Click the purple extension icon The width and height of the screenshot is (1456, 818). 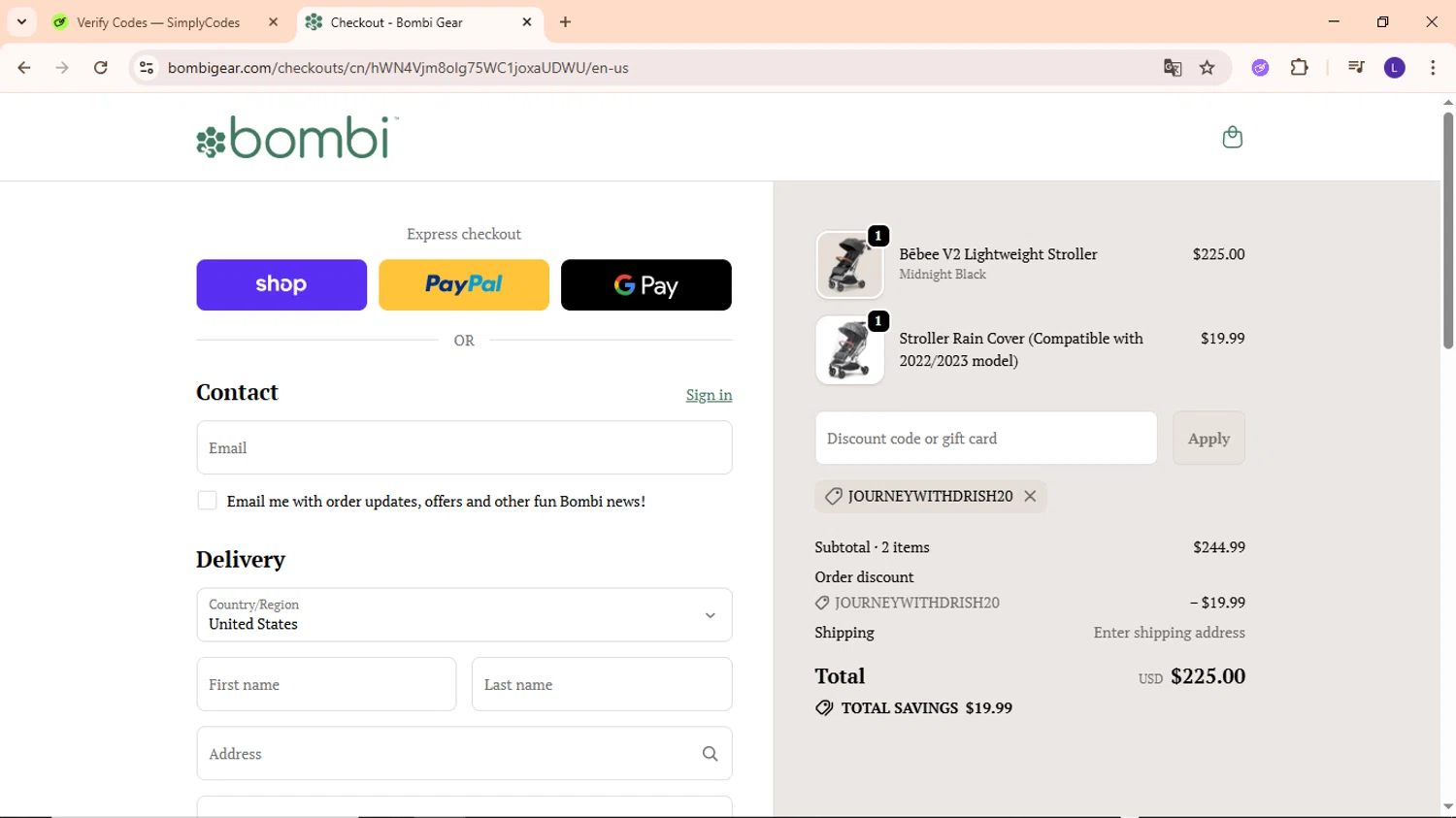(1260, 68)
